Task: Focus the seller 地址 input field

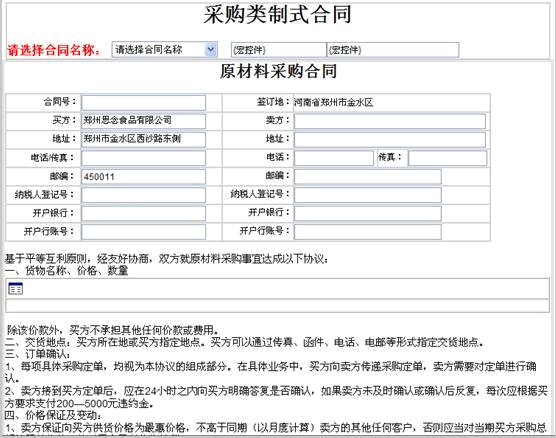Action: click(390, 139)
